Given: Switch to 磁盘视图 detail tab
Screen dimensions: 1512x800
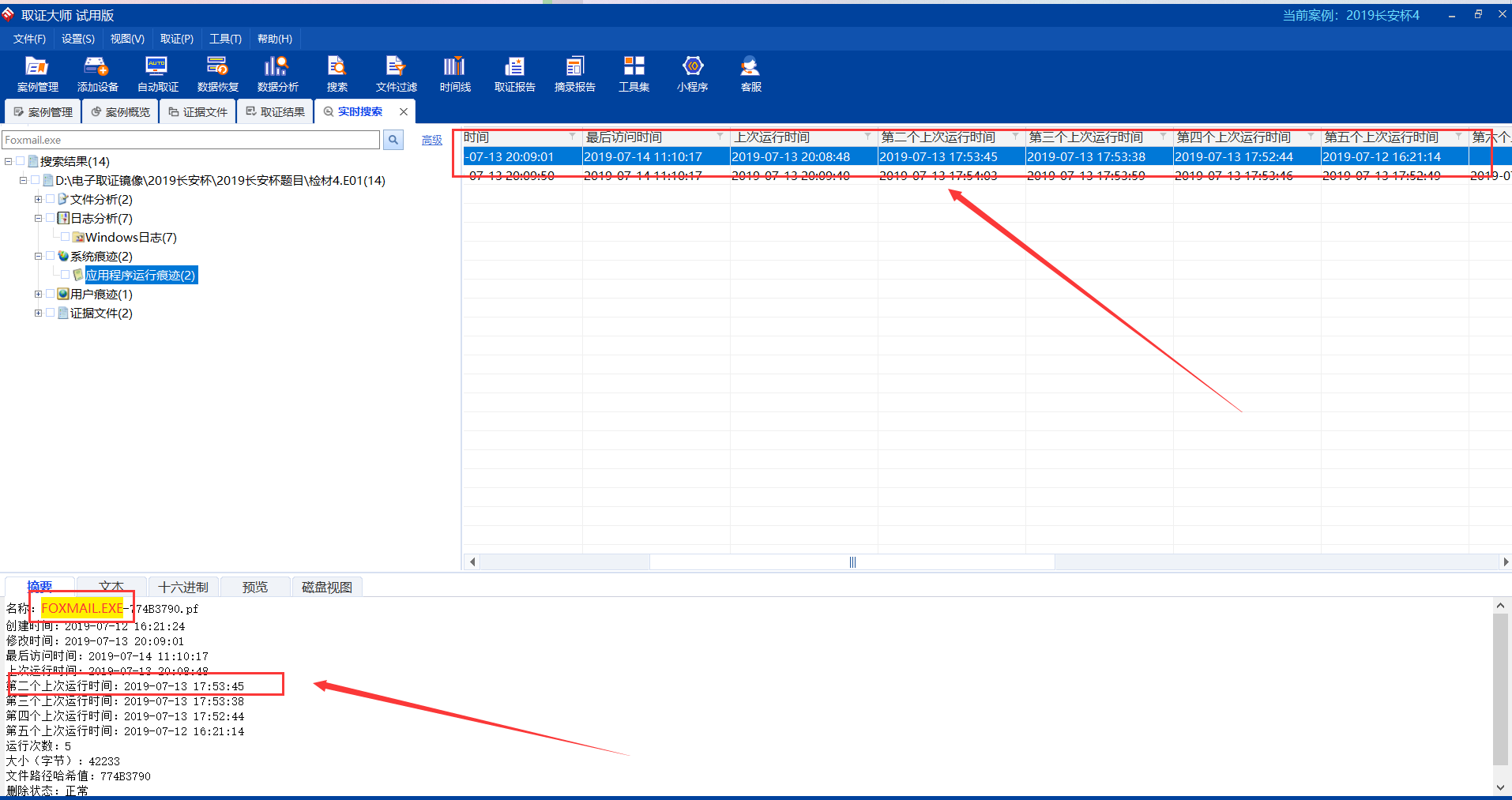Looking at the screenshot, I should 327,587.
